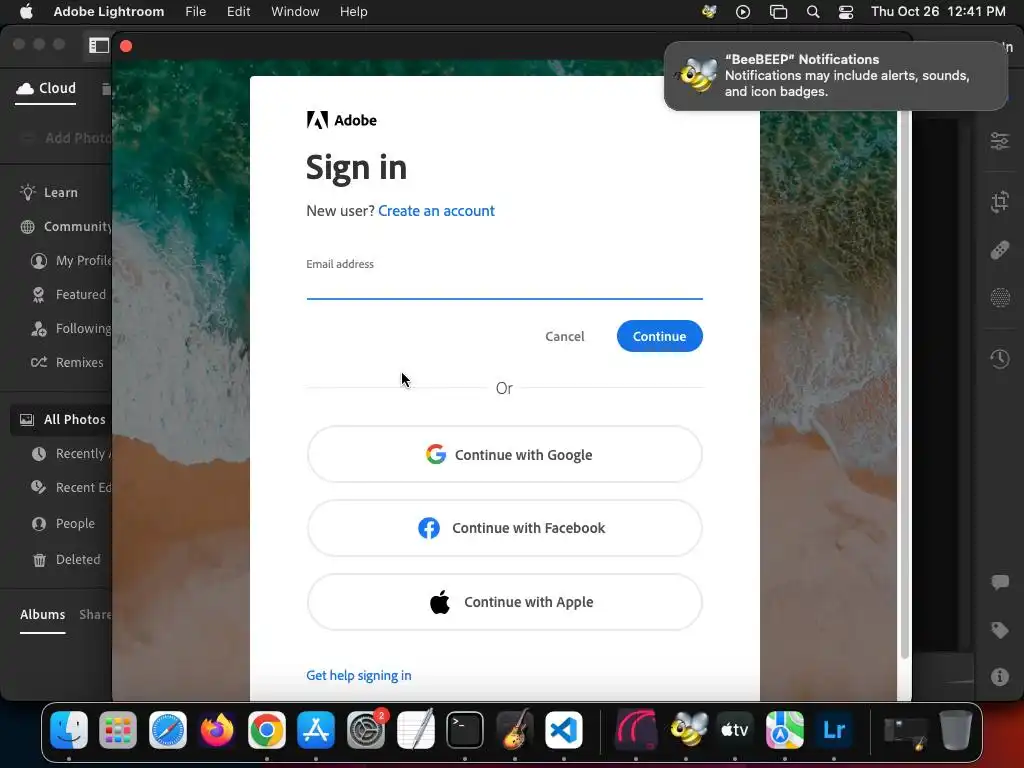The height and width of the screenshot is (768, 1024).
Task: Open Control Center in menu bar
Action: click(846, 12)
